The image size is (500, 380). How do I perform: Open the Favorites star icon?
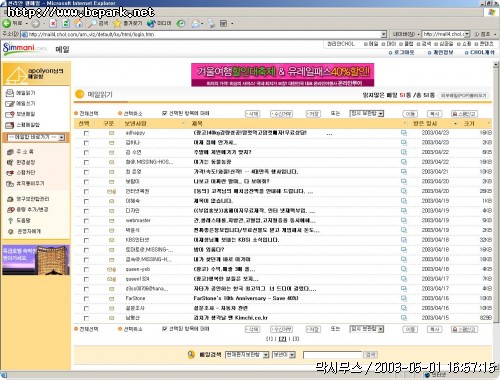point(117,23)
